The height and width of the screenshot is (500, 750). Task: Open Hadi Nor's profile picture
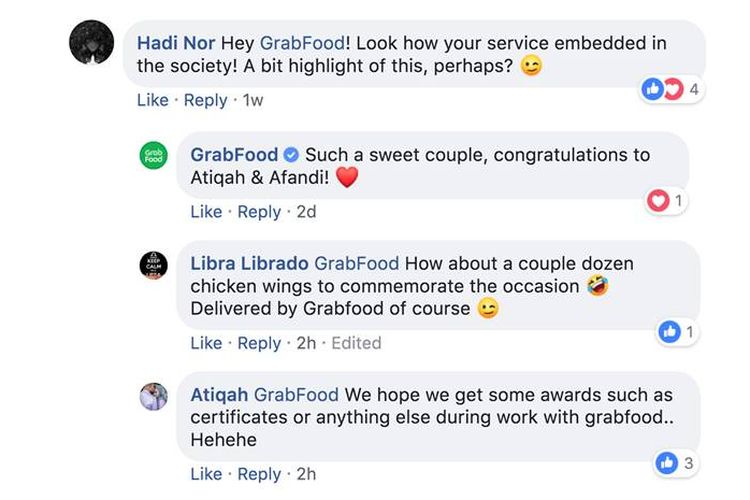pos(90,42)
